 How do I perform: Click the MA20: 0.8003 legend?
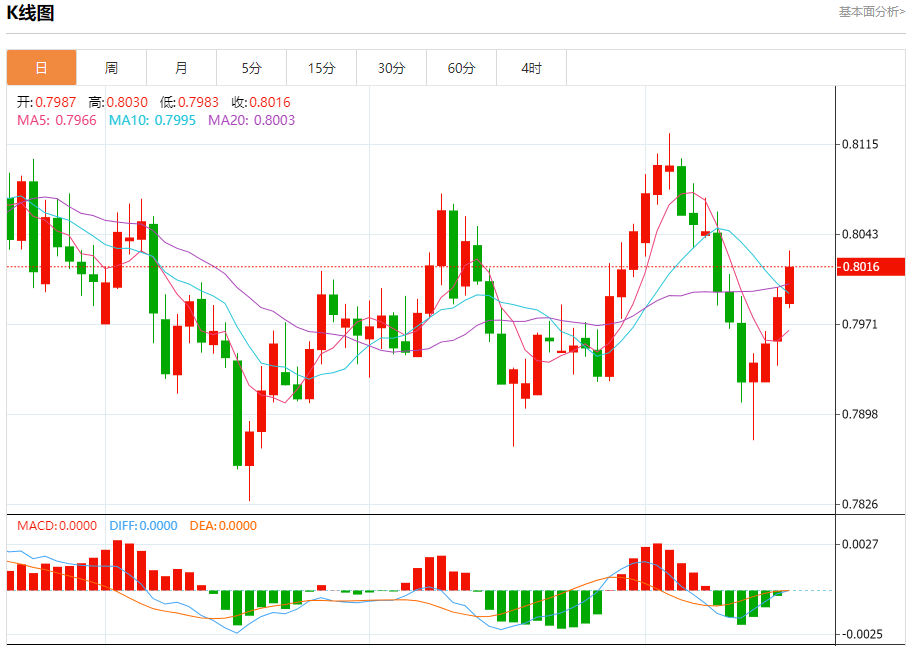pyautogui.click(x=251, y=120)
